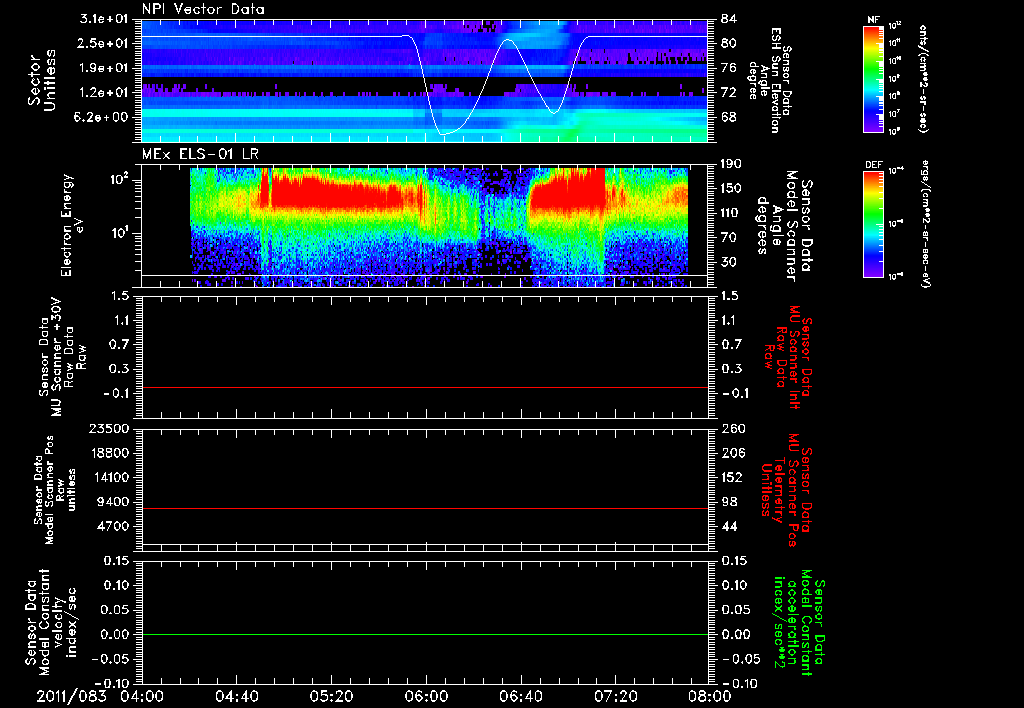Screen dimensions: 1024x708
Task: Click the 07:20 time axis label
Action: tap(615, 696)
